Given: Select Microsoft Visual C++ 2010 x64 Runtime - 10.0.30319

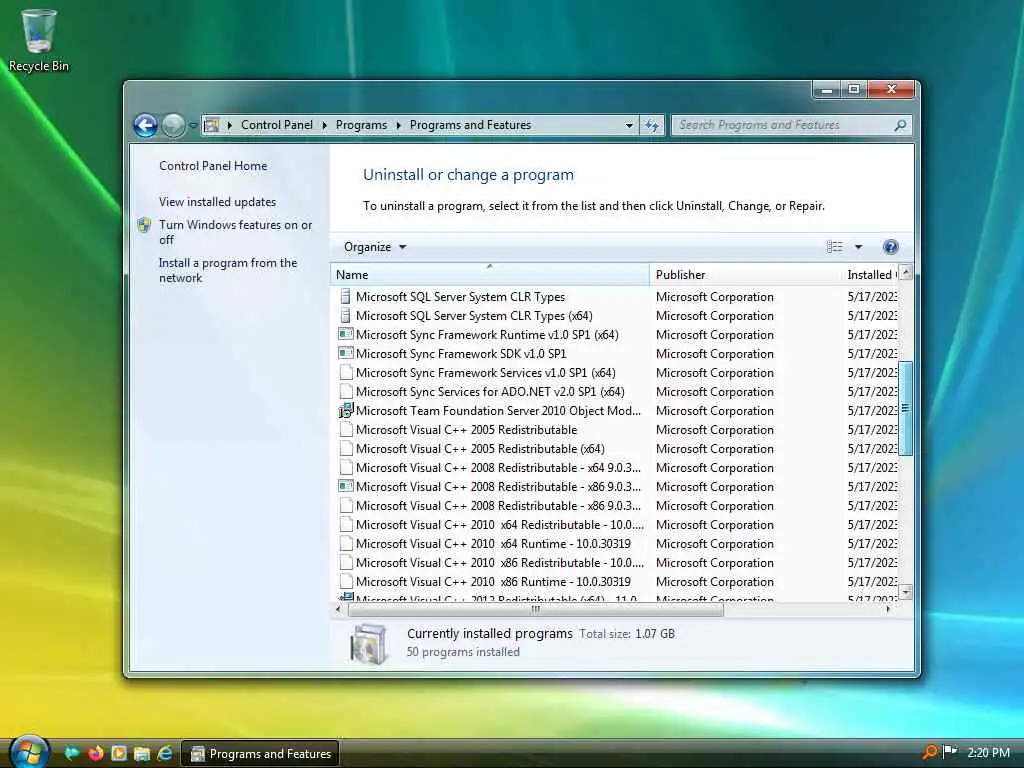Looking at the screenshot, I should (x=615, y=543).
